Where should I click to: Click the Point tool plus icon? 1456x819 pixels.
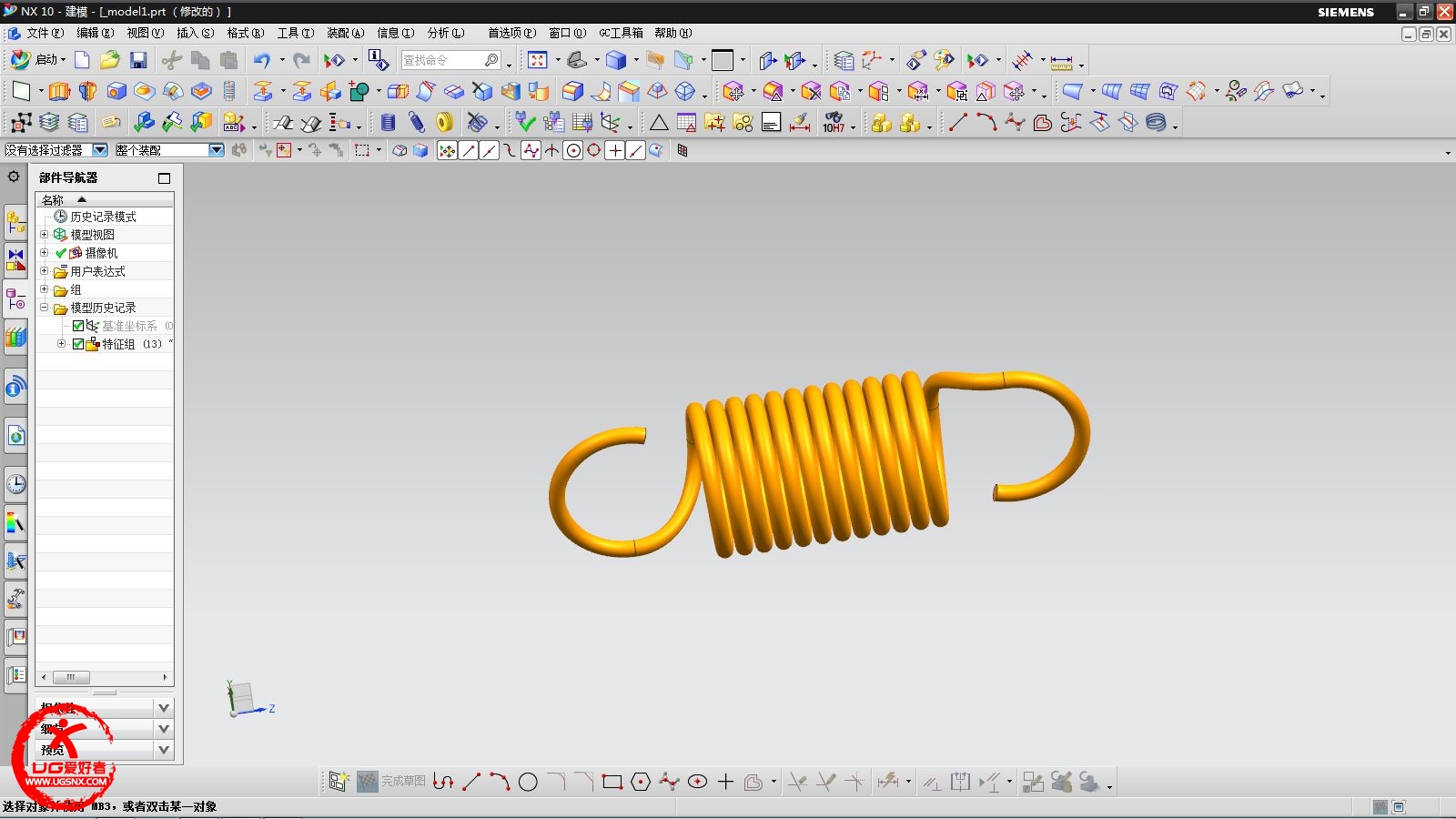tap(725, 782)
